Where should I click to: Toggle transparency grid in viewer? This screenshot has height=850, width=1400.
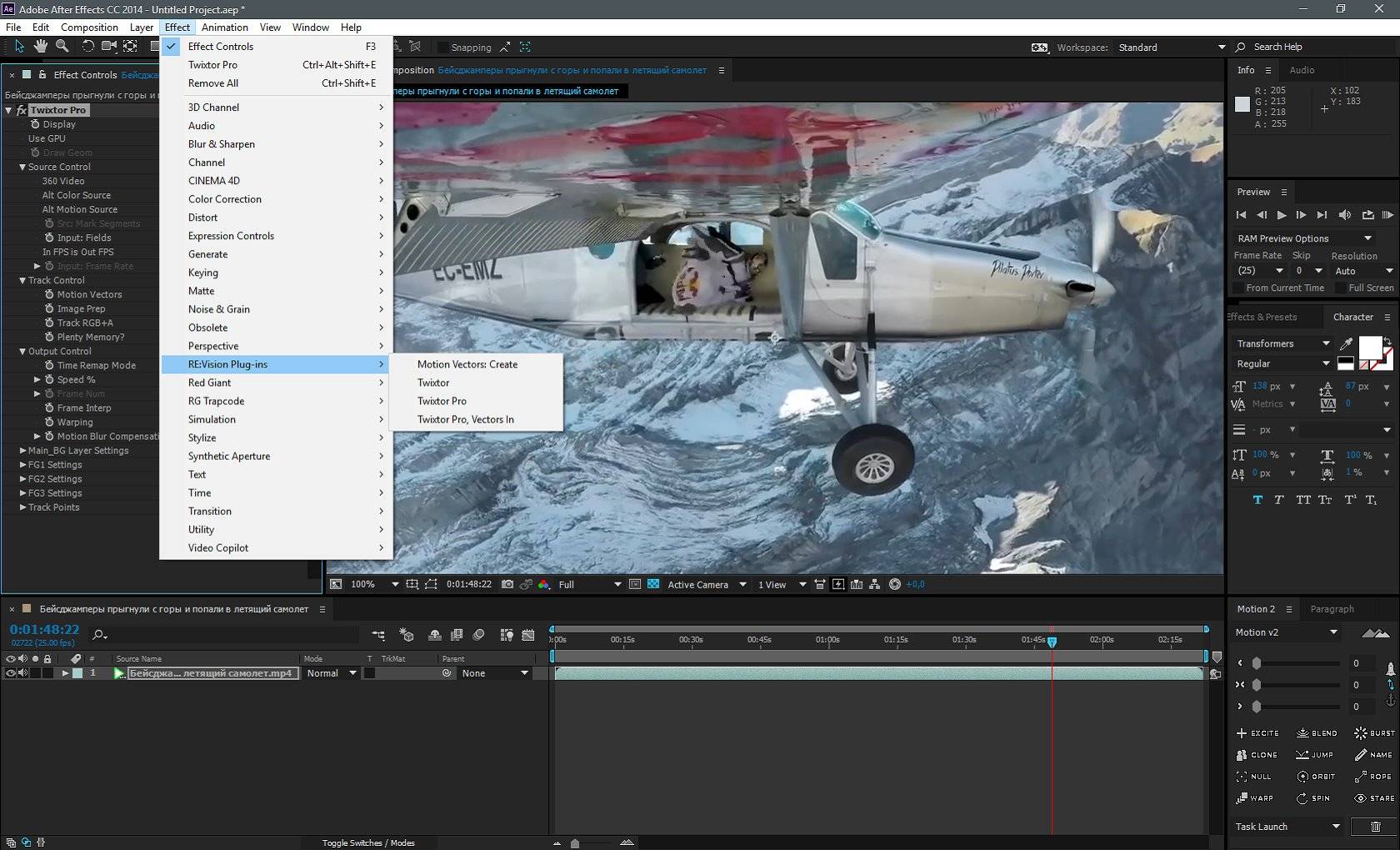click(653, 584)
